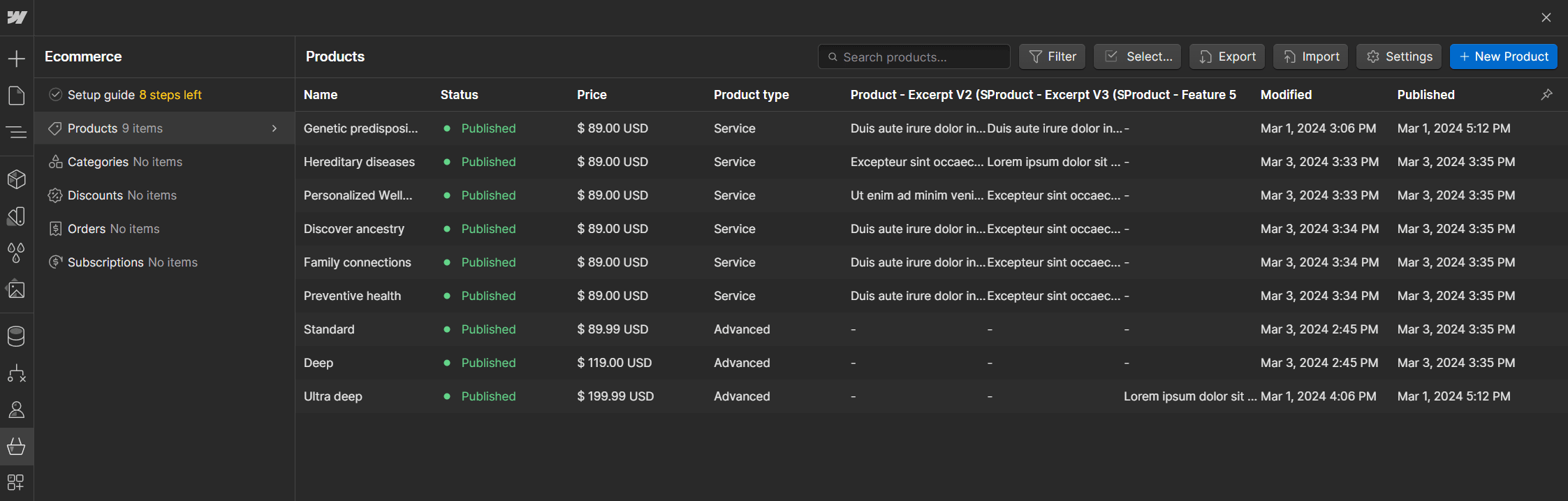This screenshot has width=1568, height=501.
Task: Click the Select... button
Action: (1138, 57)
